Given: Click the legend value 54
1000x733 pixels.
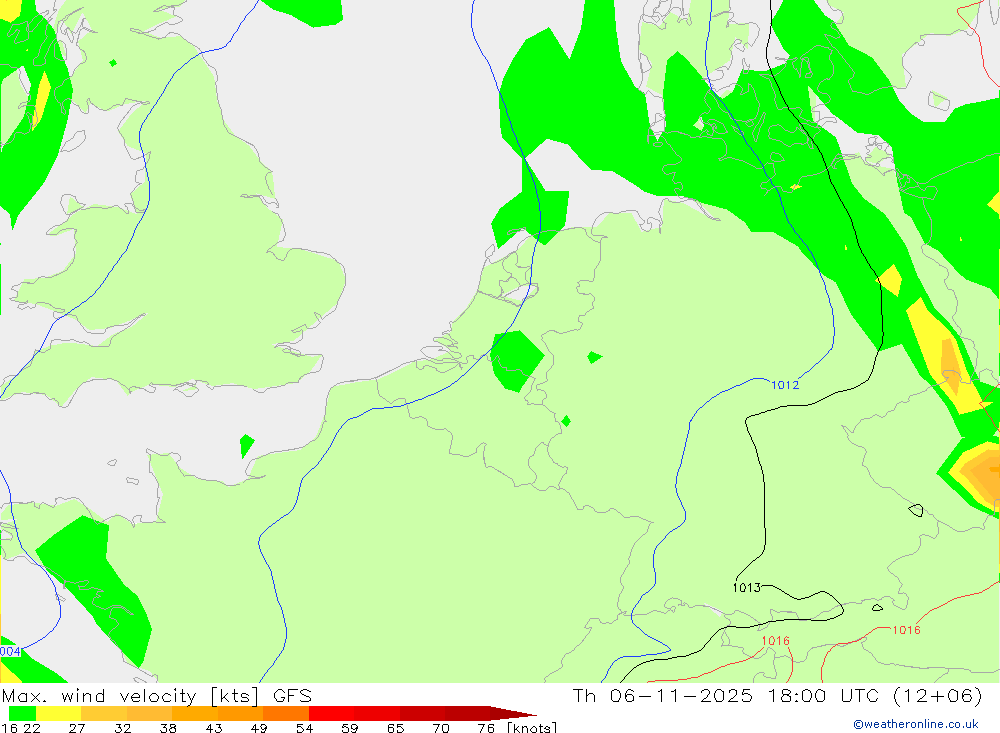Looking at the screenshot, I should pos(304,728).
